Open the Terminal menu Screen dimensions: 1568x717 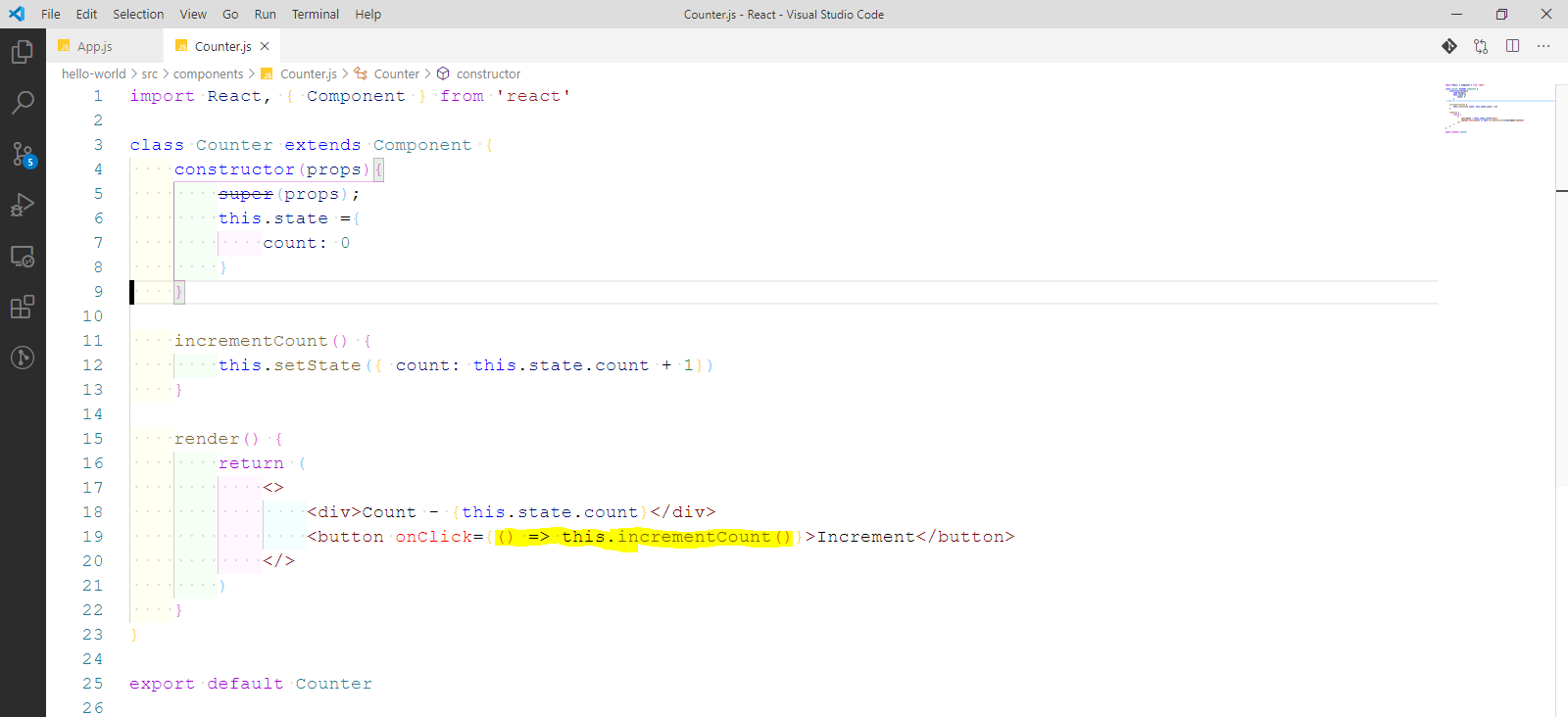(x=316, y=14)
